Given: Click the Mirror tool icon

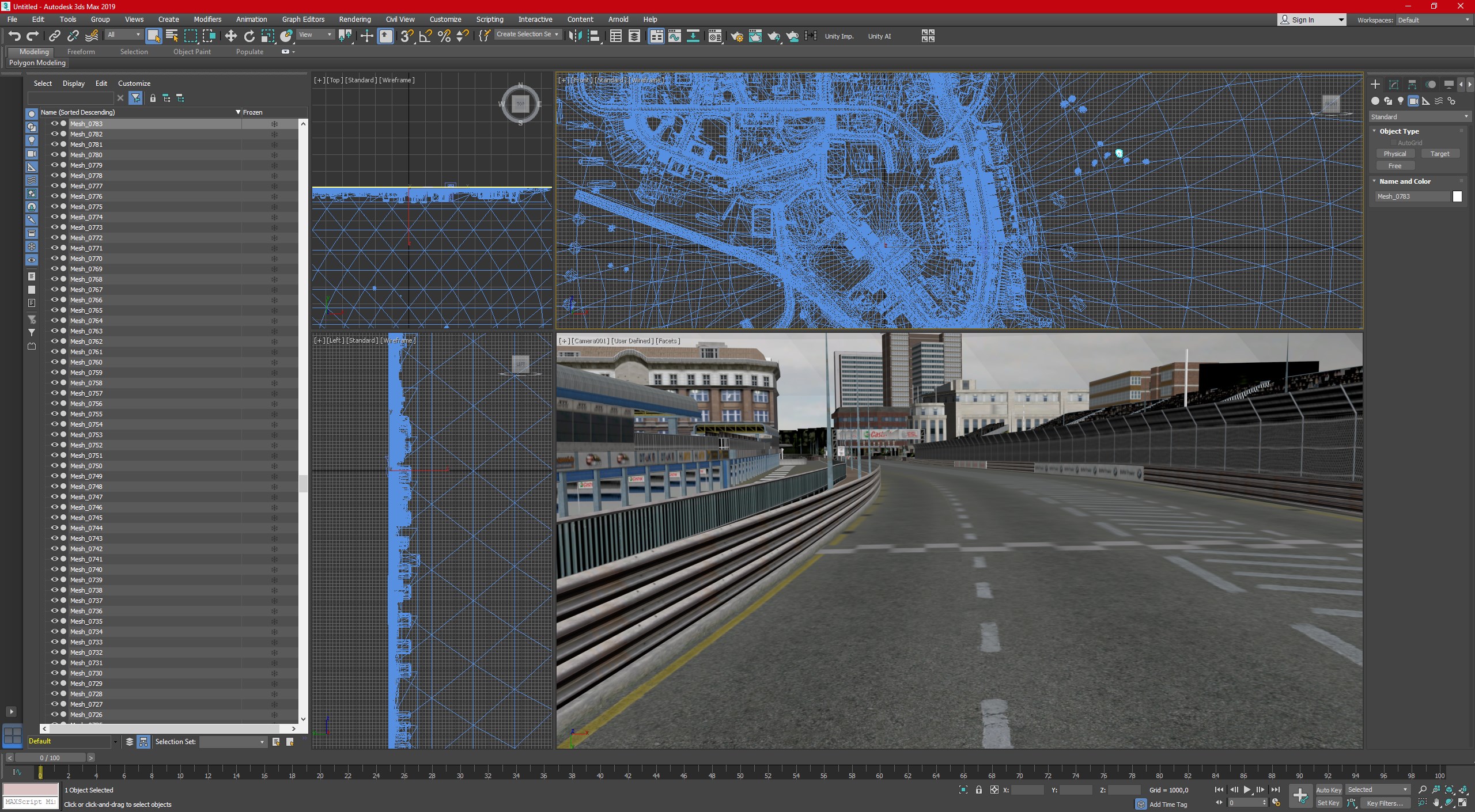Looking at the screenshot, I should click(x=574, y=36).
